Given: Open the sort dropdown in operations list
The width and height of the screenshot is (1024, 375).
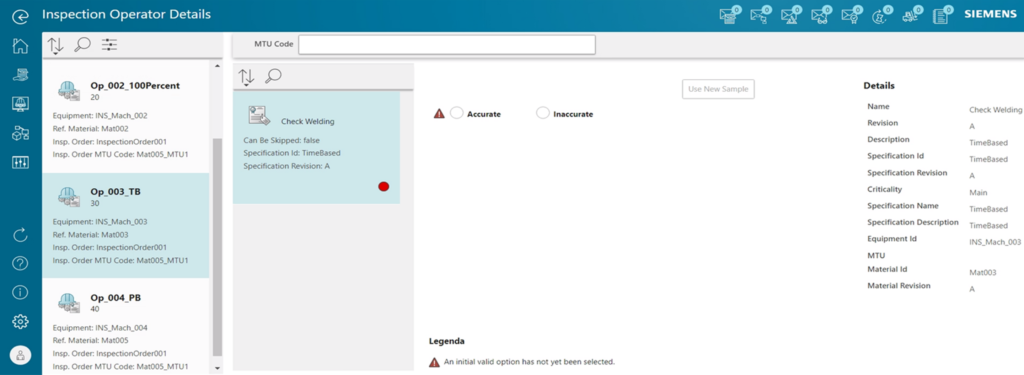Looking at the screenshot, I should (56, 45).
